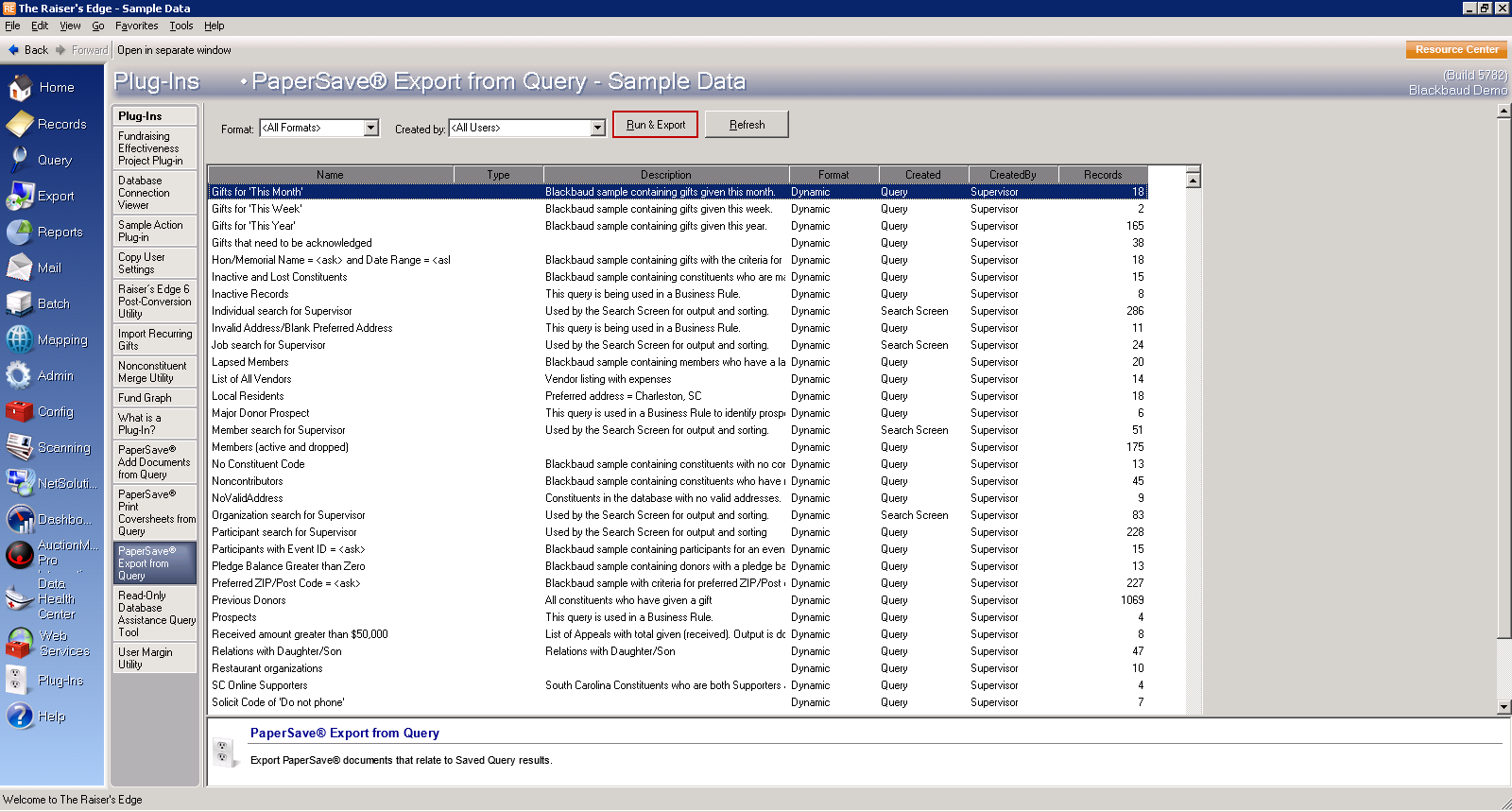Click the plug-in description outlet icon
This screenshot has width=1512, height=812.
223,752
